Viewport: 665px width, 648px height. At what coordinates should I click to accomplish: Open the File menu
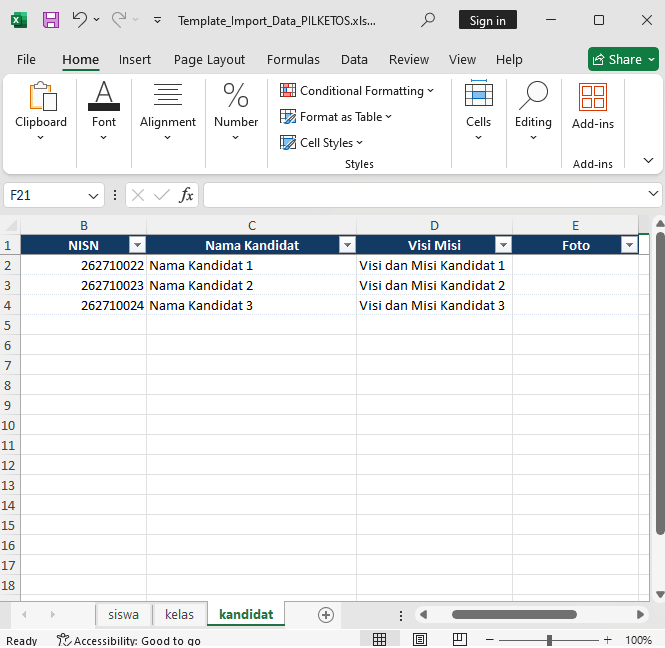click(26, 59)
